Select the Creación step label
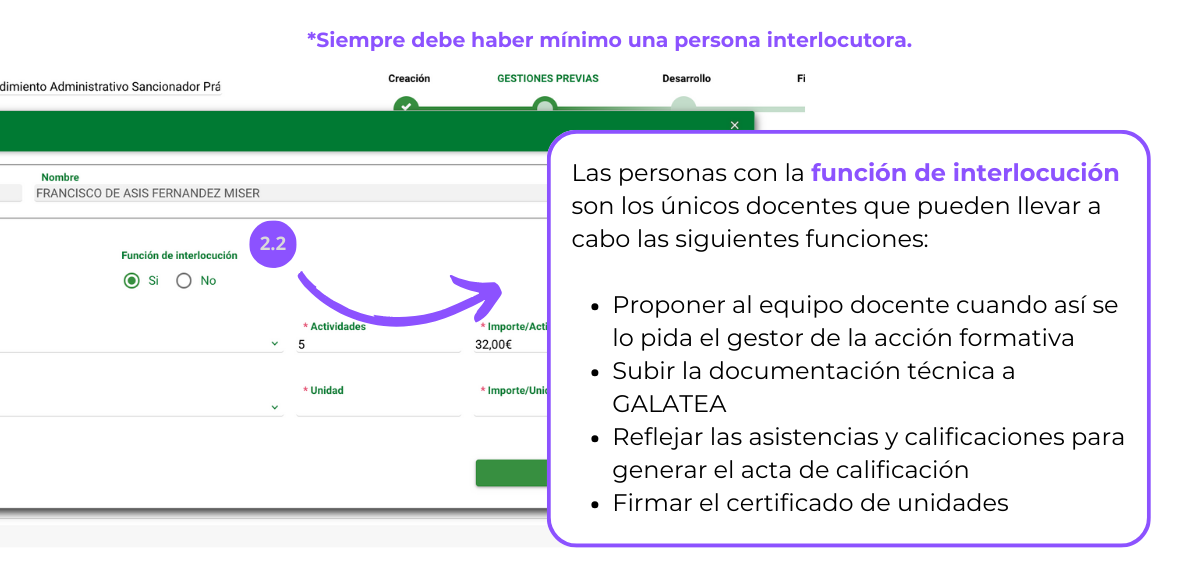Viewport: 1200px width, 578px height. [x=409, y=78]
